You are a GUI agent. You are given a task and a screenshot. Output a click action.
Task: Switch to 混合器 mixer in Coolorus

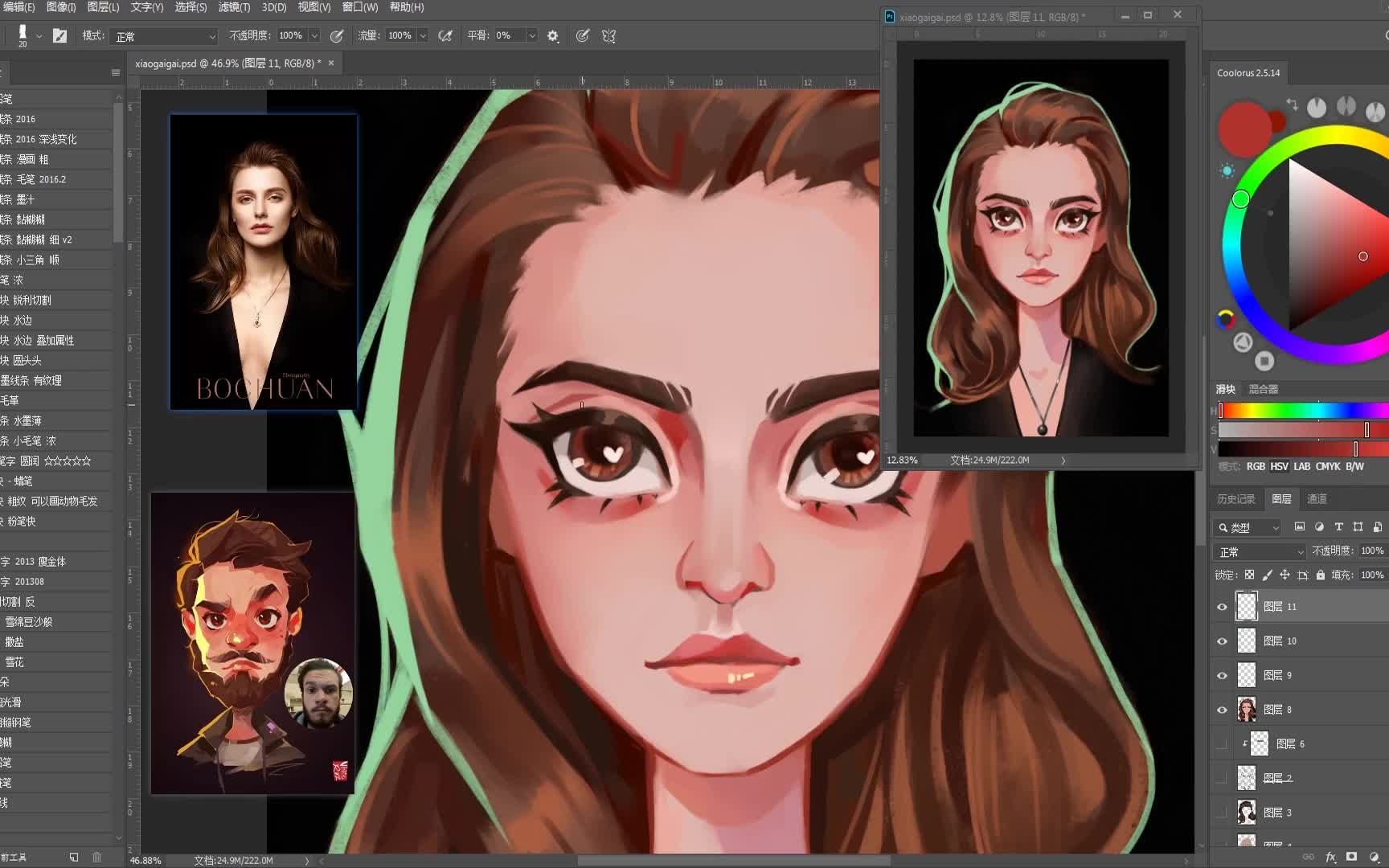[x=1263, y=389]
